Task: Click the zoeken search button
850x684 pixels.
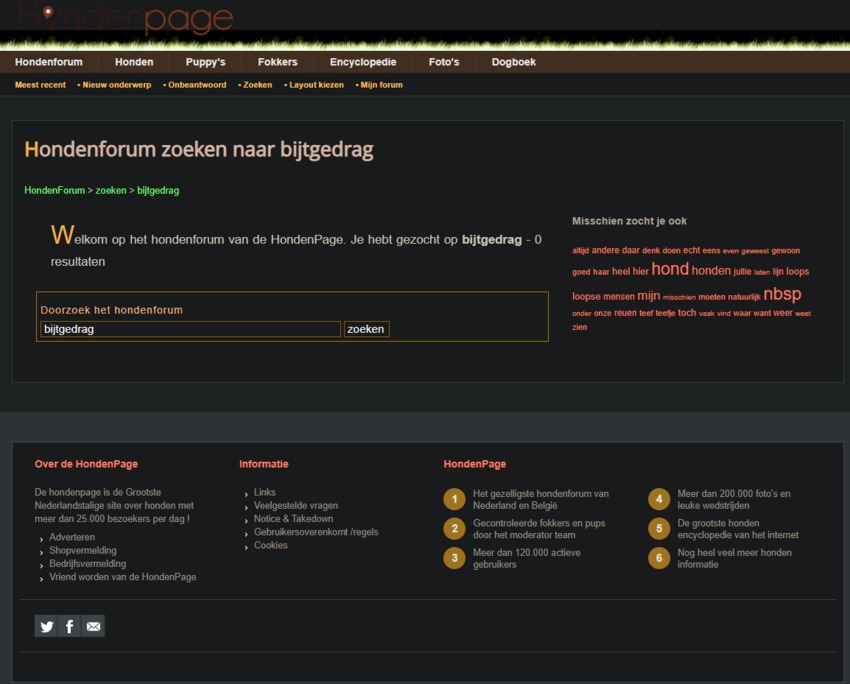Action: coord(366,329)
